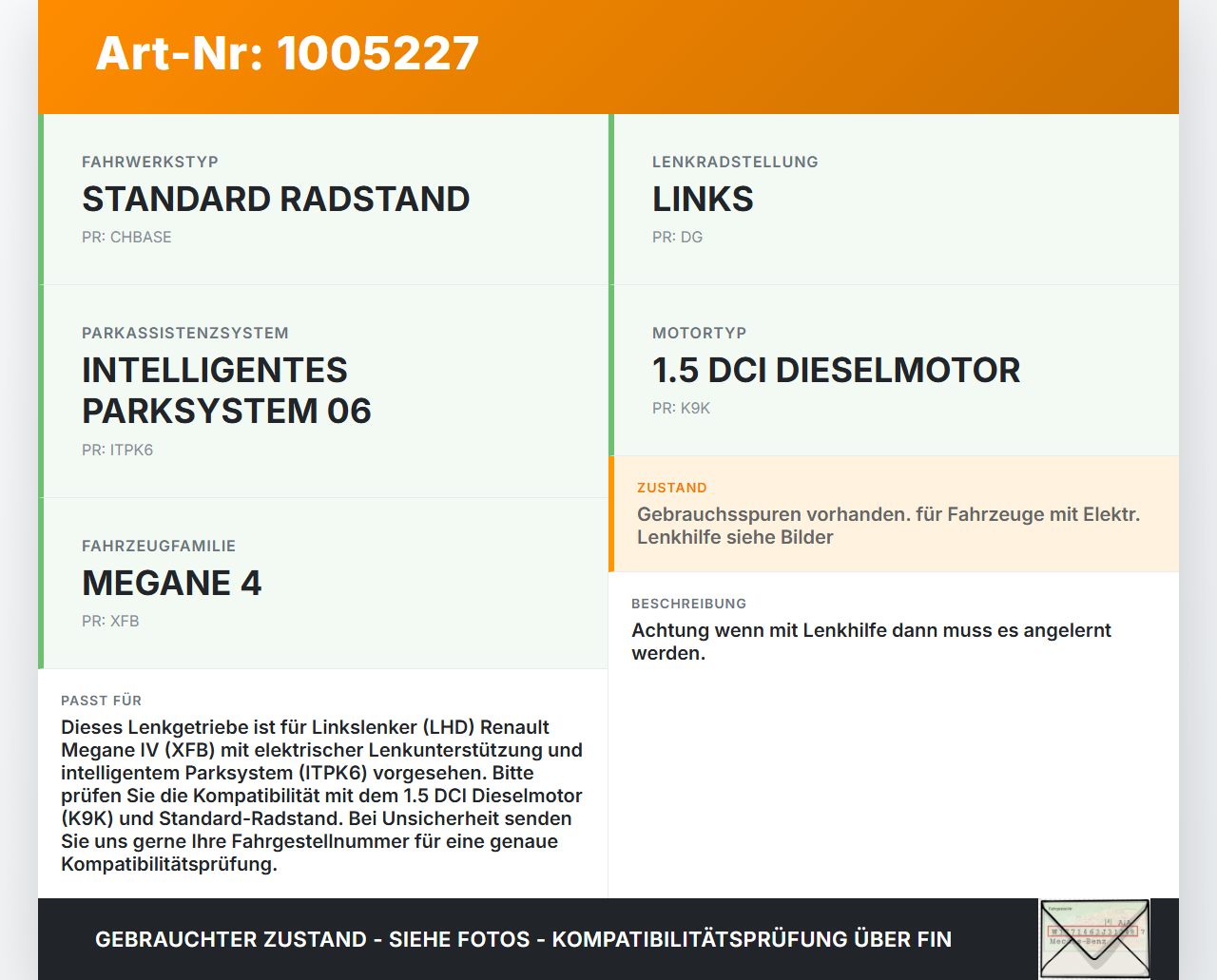Click the code 'PR: DG'
Viewport: 1217px width, 980px height.
pyautogui.click(x=677, y=237)
